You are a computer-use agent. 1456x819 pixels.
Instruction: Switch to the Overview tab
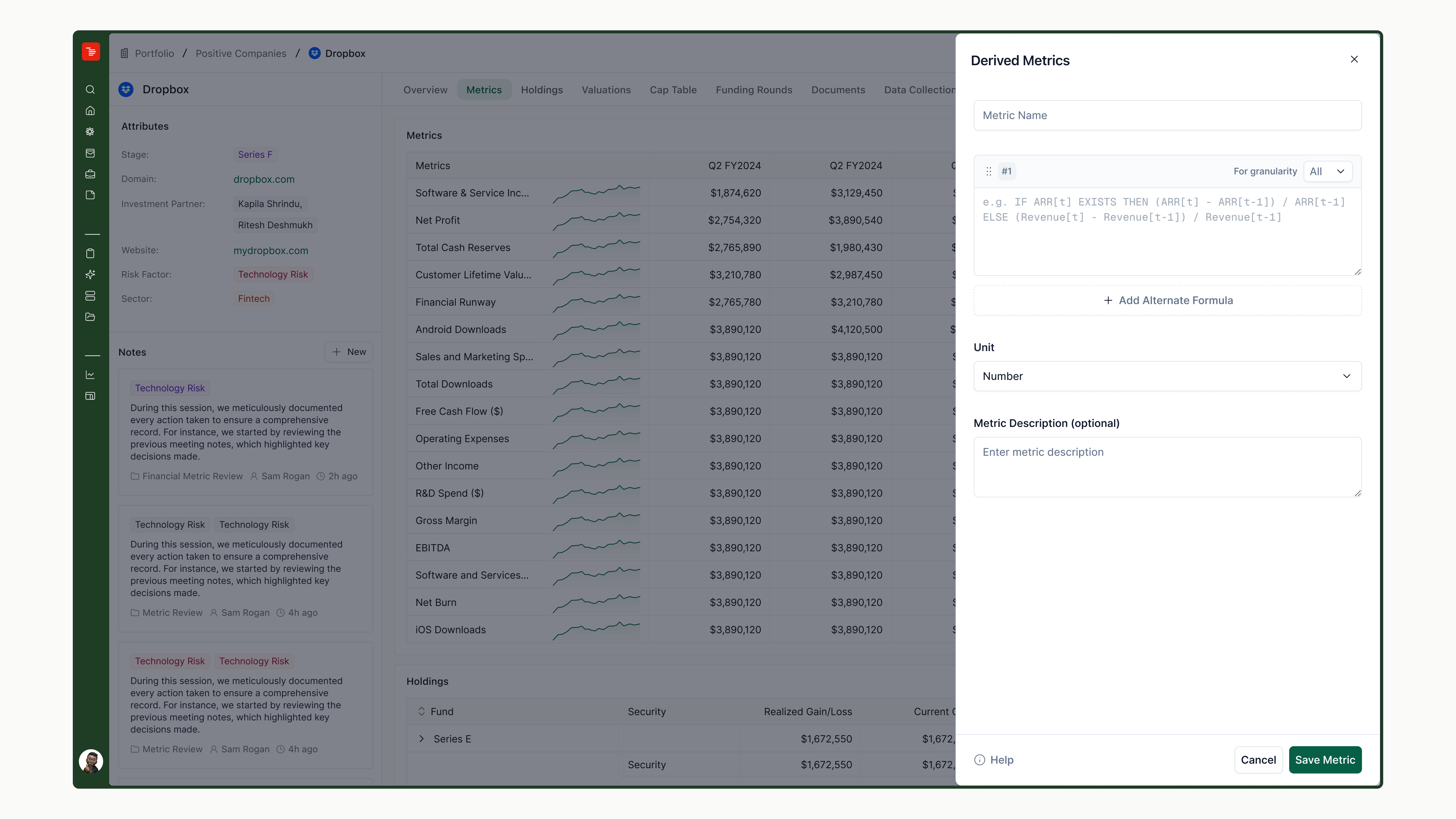coord(425,90)
